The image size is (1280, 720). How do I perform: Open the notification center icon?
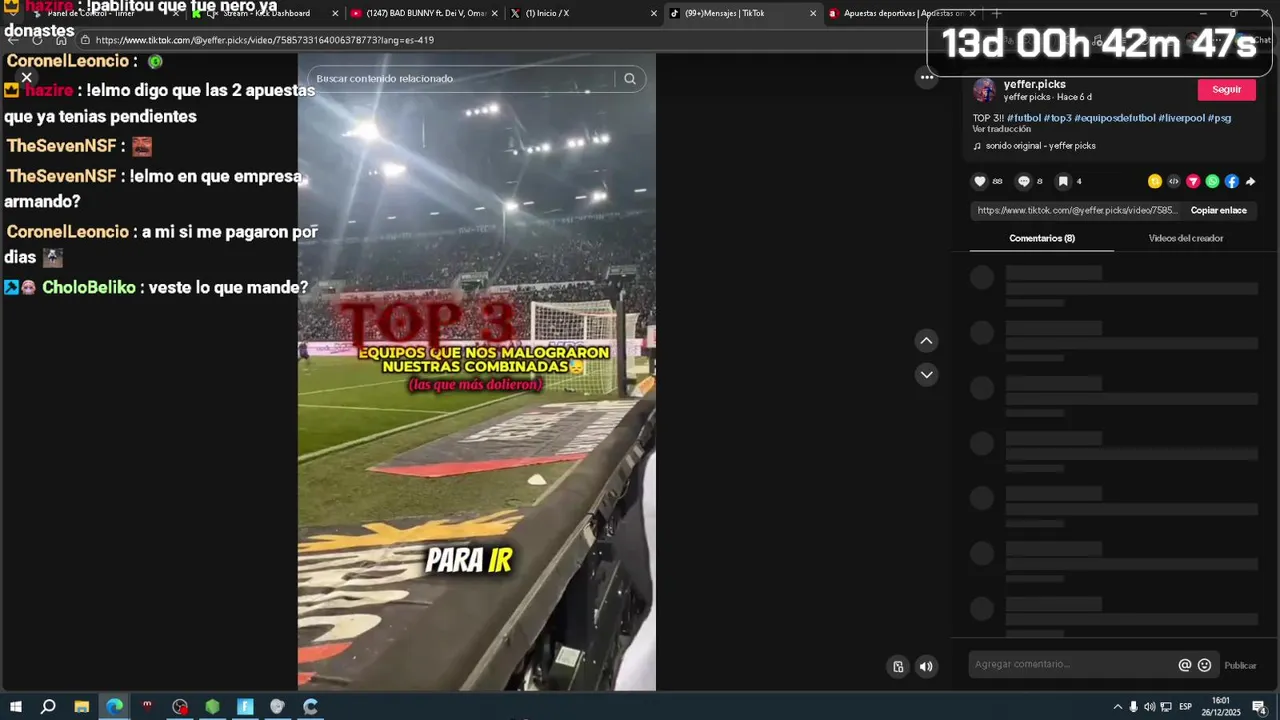pyautogui.click(x=1259, y=707)
